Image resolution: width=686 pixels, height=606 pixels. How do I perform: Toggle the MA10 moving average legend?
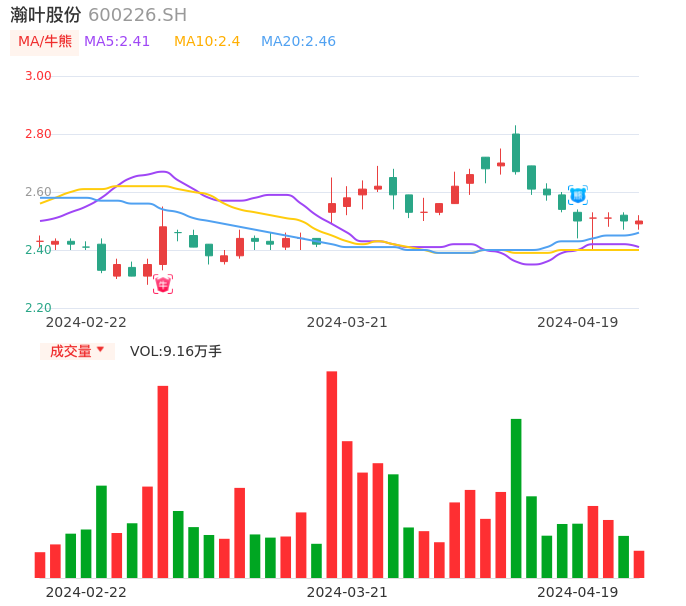click(207, 42)
